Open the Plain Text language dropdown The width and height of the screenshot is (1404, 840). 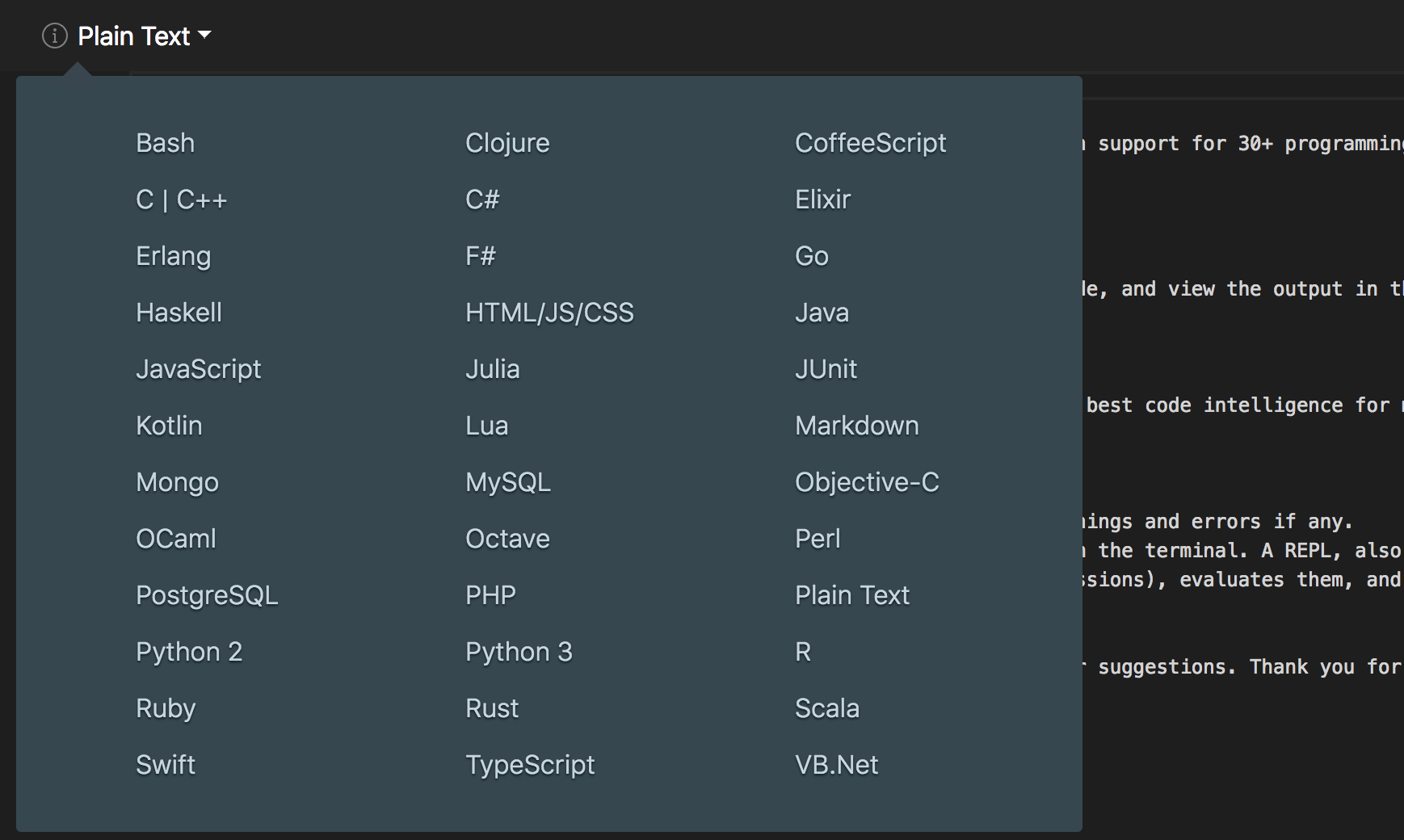click(x=133, y=36)
